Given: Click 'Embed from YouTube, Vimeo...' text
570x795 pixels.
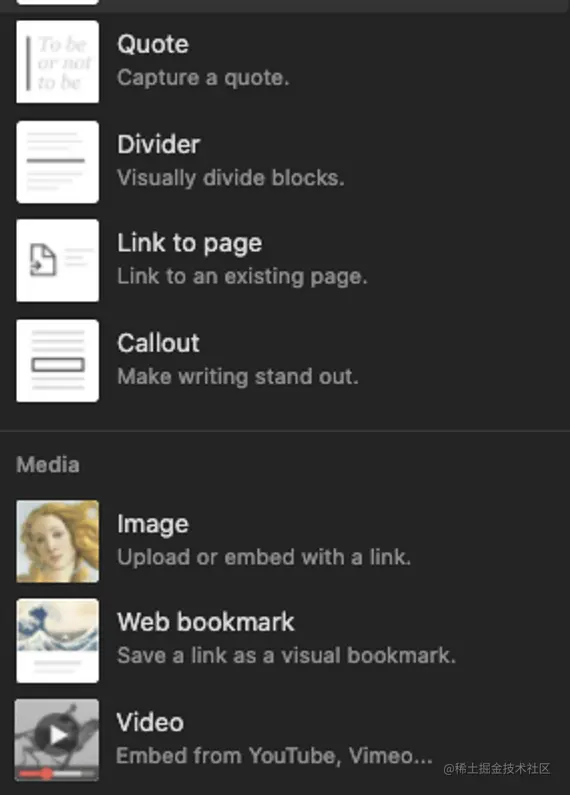Looking at the screenshot, I should (x=274, y=756).
